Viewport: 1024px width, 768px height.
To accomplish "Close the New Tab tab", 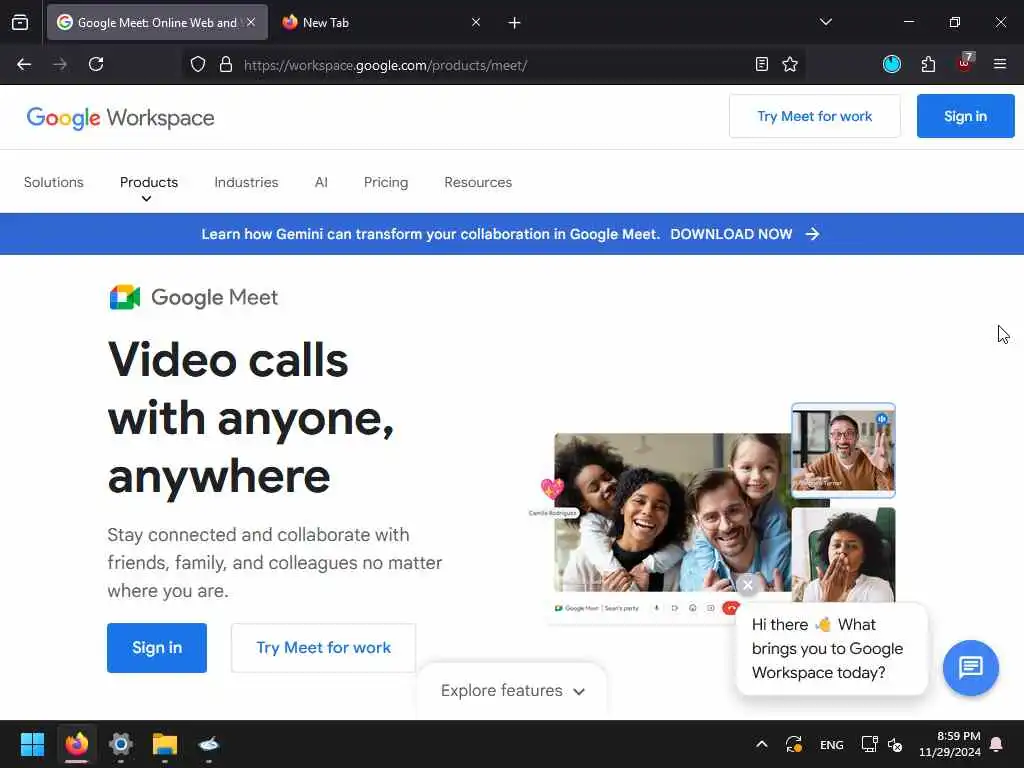I will [476, 22].
